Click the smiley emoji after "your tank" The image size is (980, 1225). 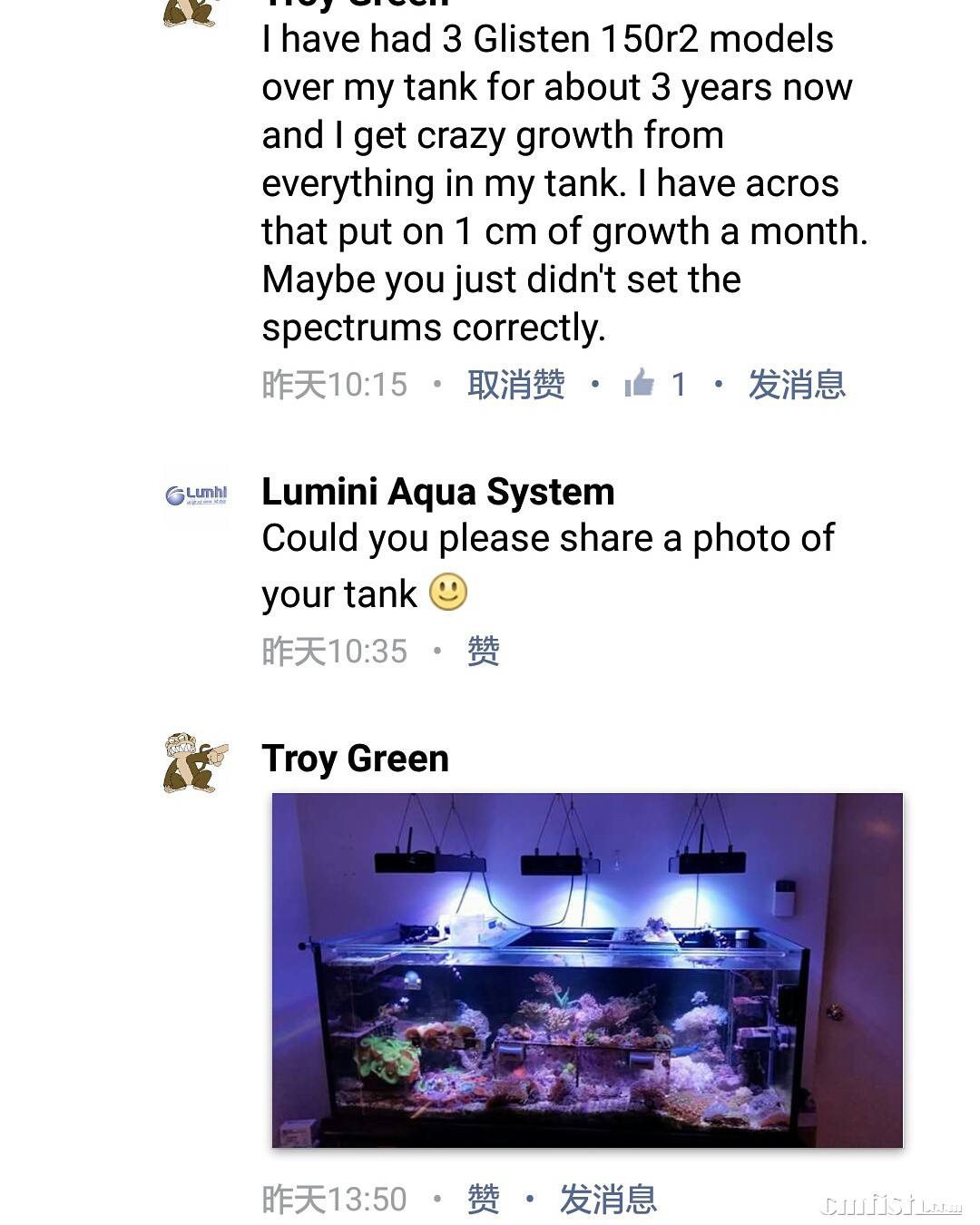[447, 593]
